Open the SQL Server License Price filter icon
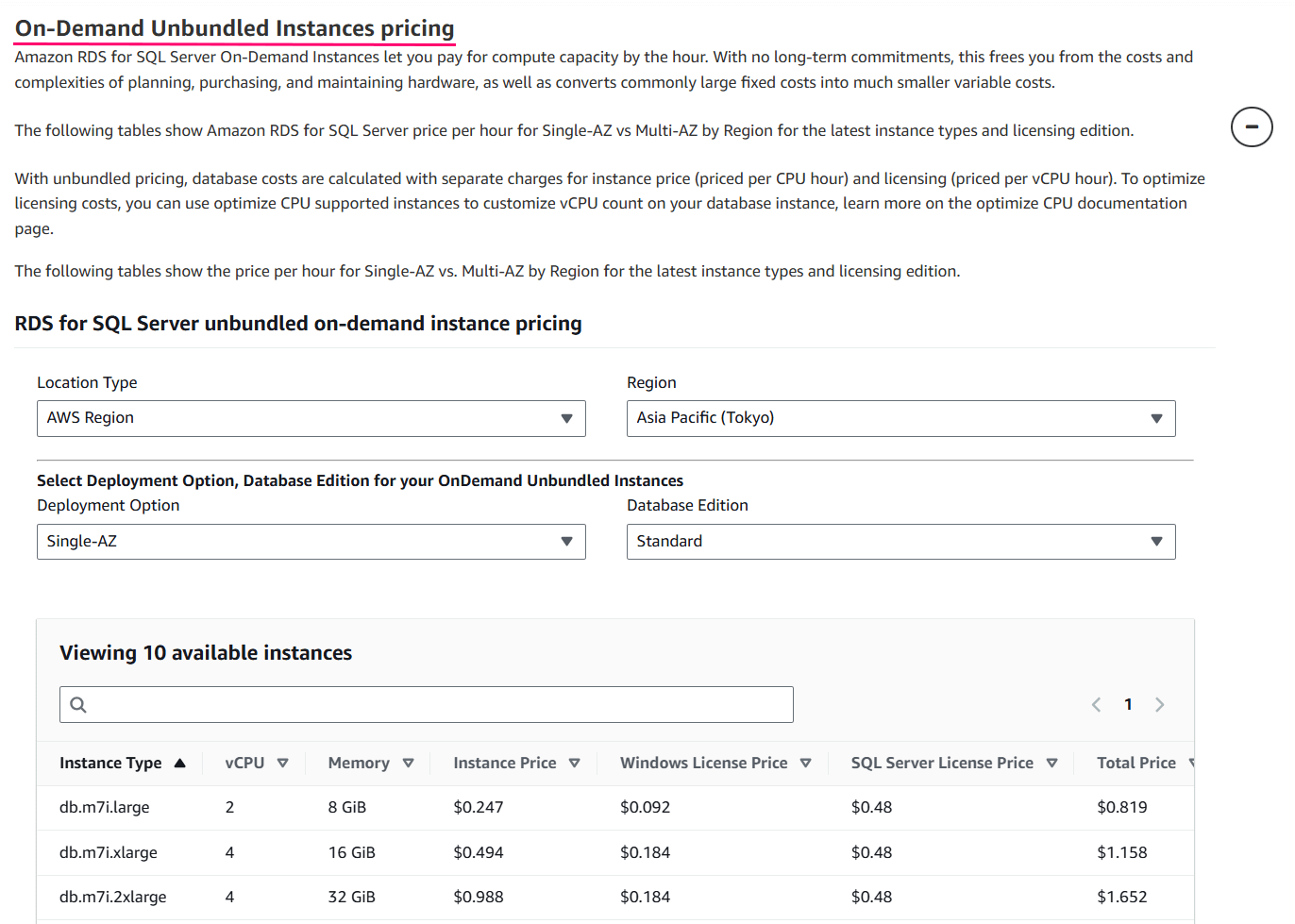 1051,763
